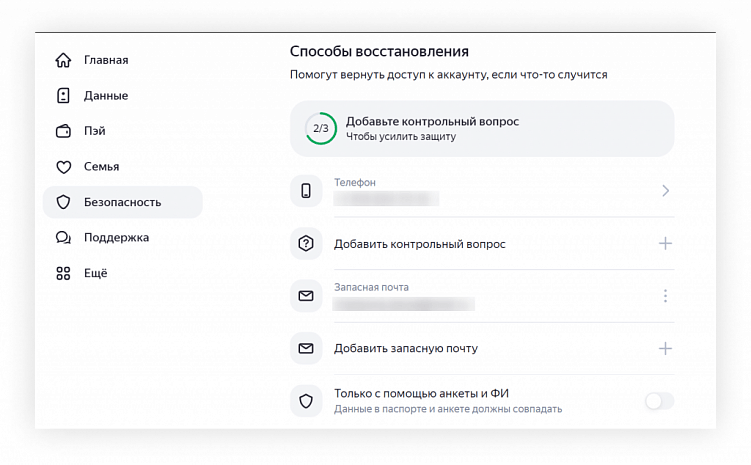Screen dimensions: 751x465
Task: Click the 2/3 progress ring
Action: point(321,128)
